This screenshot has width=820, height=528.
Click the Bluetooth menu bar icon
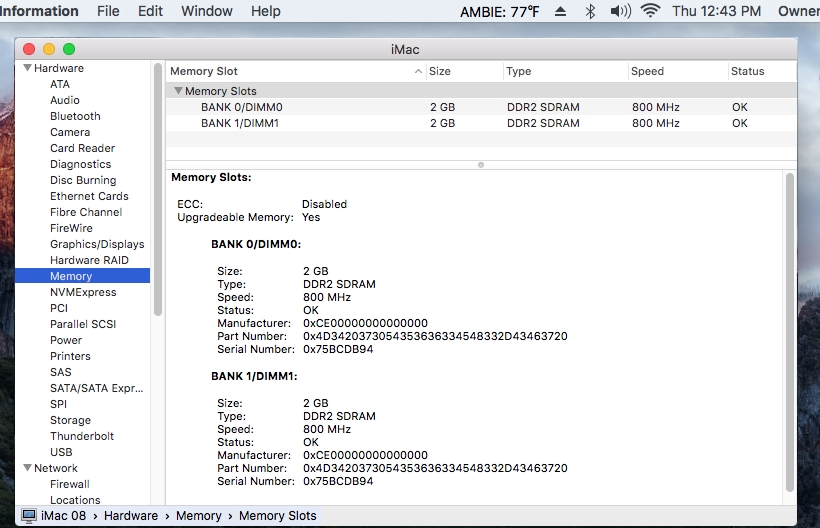590,11
